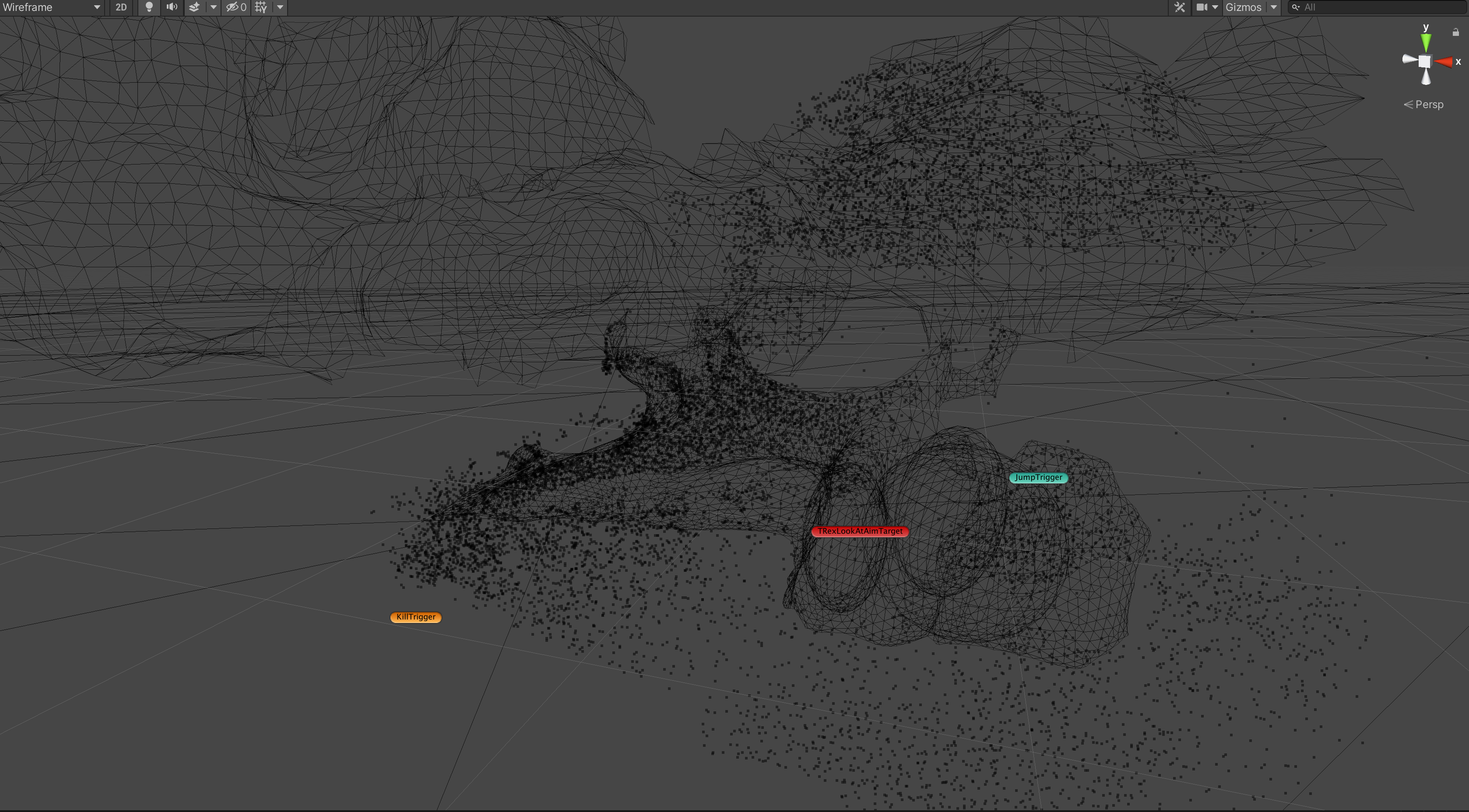Switch projection via Persp label
Screen dimensions: 1469x812
[1423, 104]
